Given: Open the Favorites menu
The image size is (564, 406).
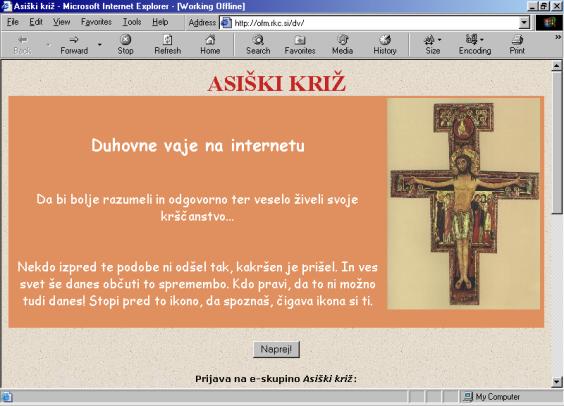Looking at the screenshot, I should 96,22.
